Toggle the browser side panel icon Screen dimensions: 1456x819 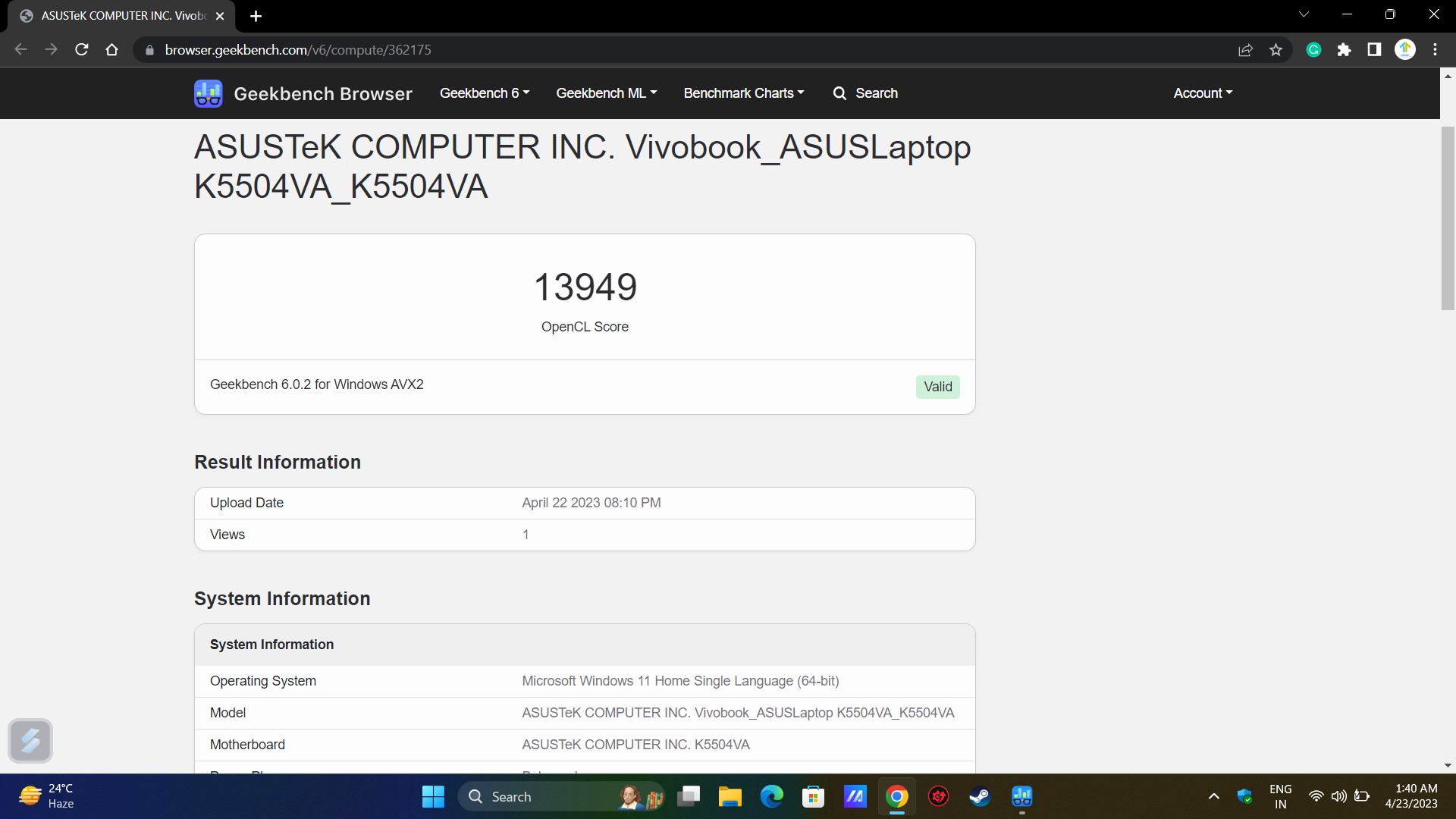[1374, 50]
